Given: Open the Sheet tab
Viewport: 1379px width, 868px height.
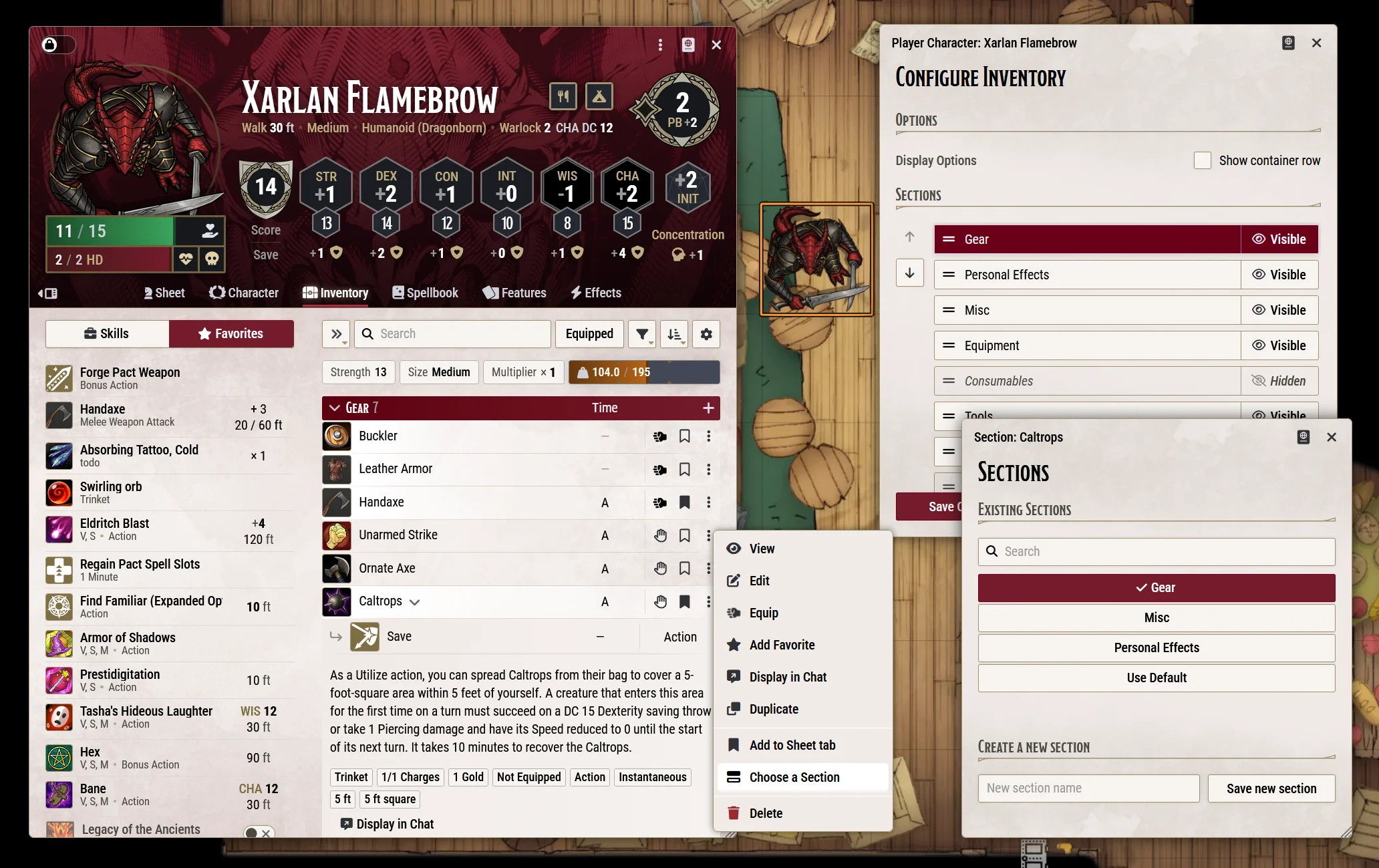Looking at the screenshot, I should 164,293.
